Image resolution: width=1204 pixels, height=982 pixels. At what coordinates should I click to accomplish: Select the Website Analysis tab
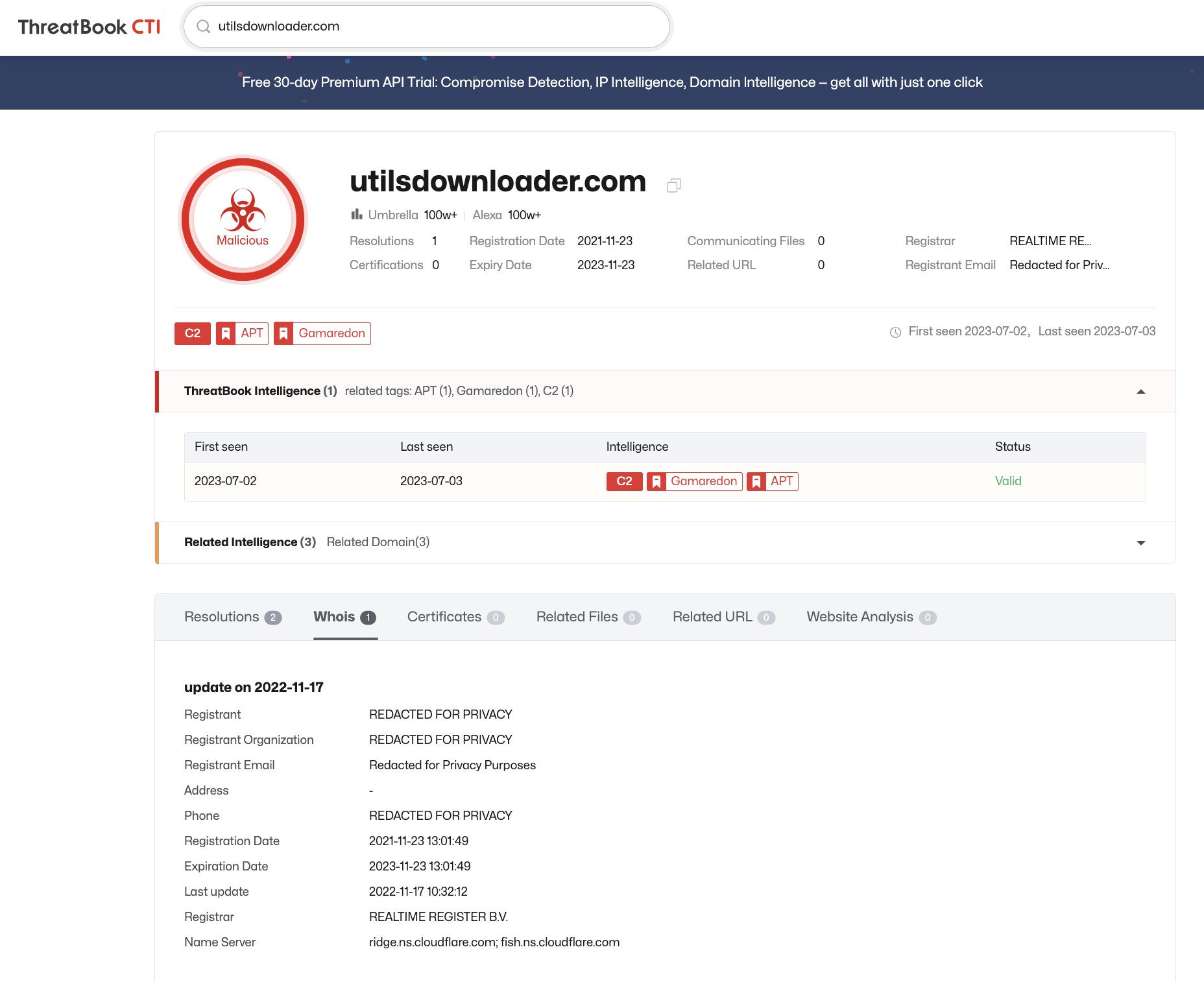point(859,617)
